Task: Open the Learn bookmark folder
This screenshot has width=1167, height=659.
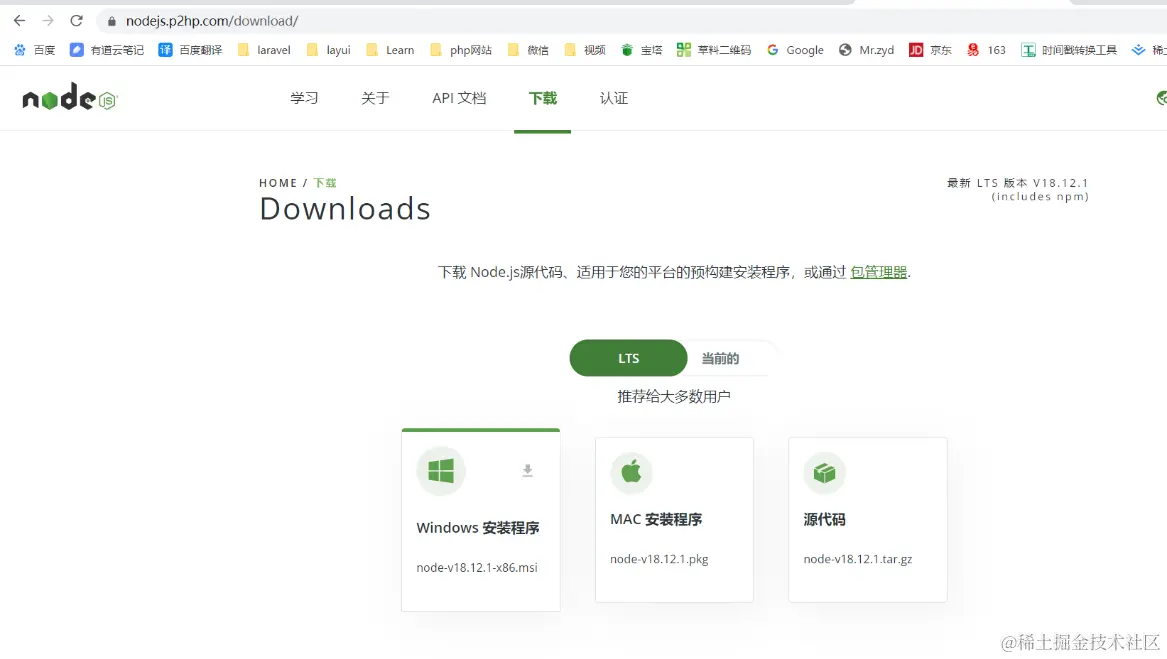Action: pyautogui.click(x=390, y=50)
